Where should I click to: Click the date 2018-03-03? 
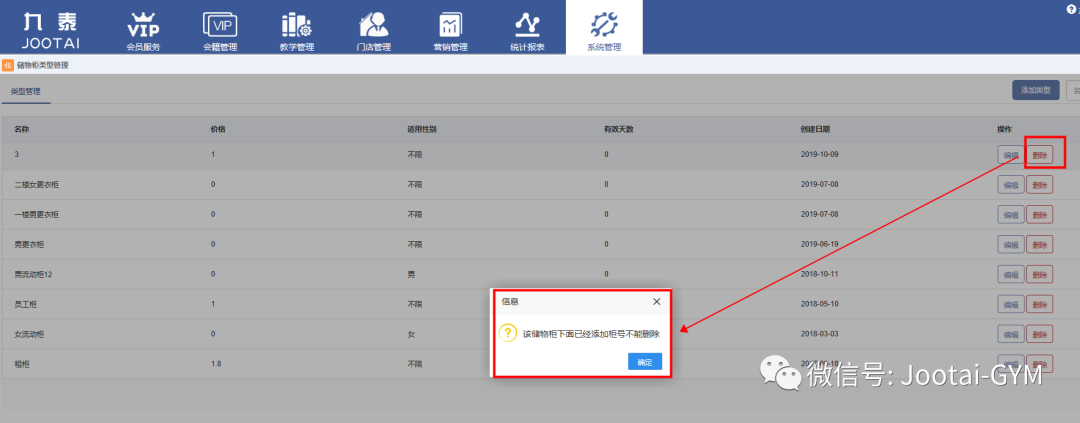(820, 334)
